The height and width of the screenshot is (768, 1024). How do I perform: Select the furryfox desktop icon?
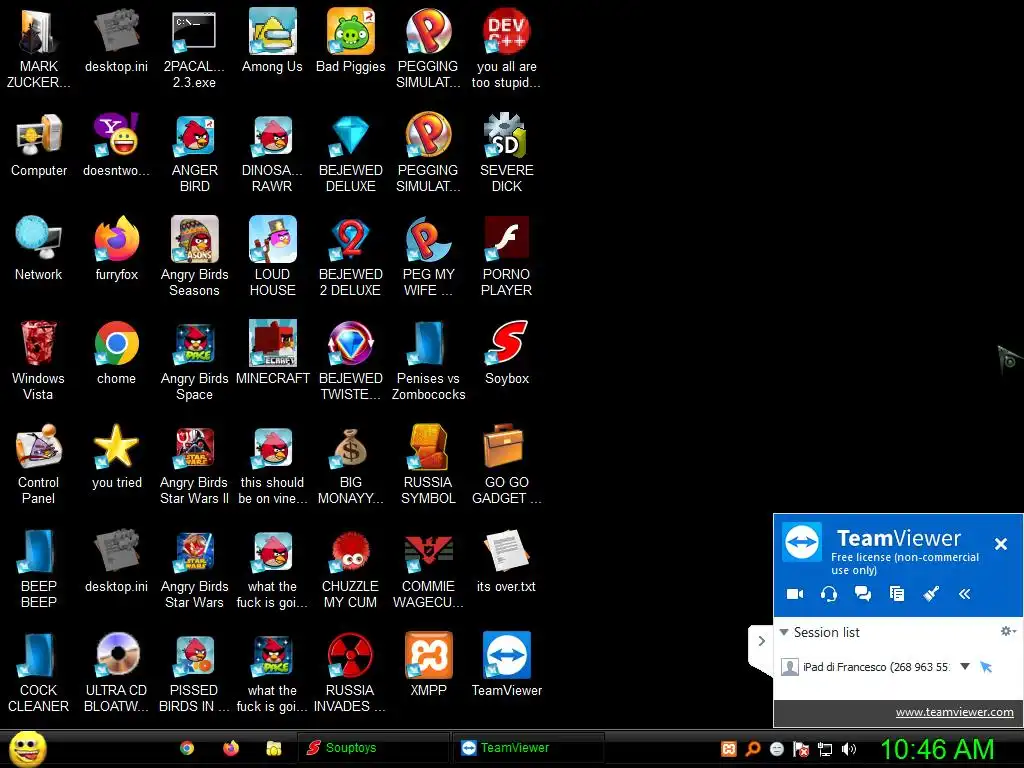pos(117,249)
